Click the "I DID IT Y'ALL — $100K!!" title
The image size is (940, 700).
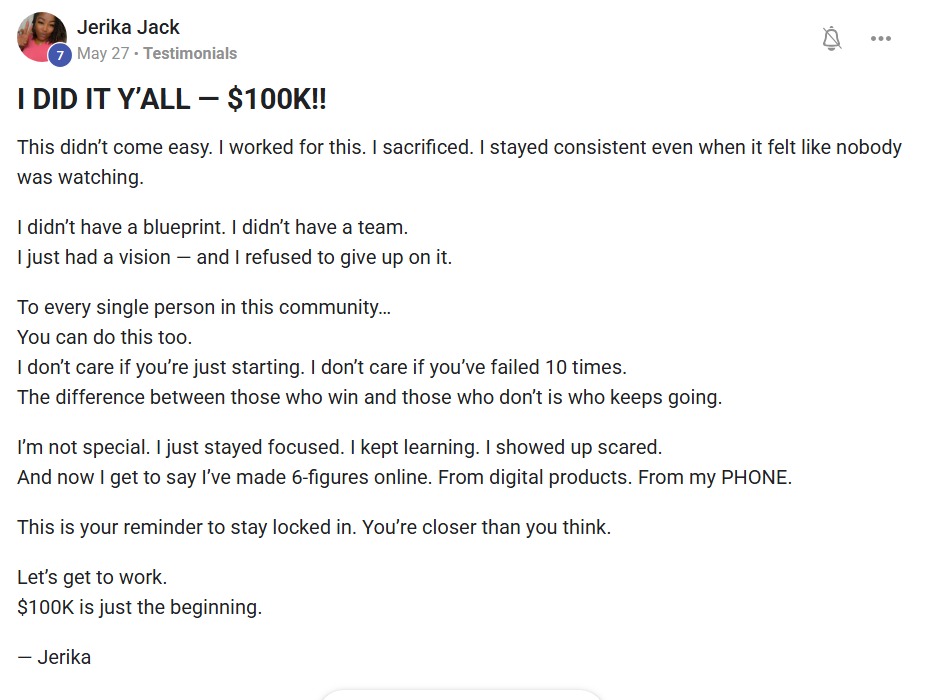[172, 100]
